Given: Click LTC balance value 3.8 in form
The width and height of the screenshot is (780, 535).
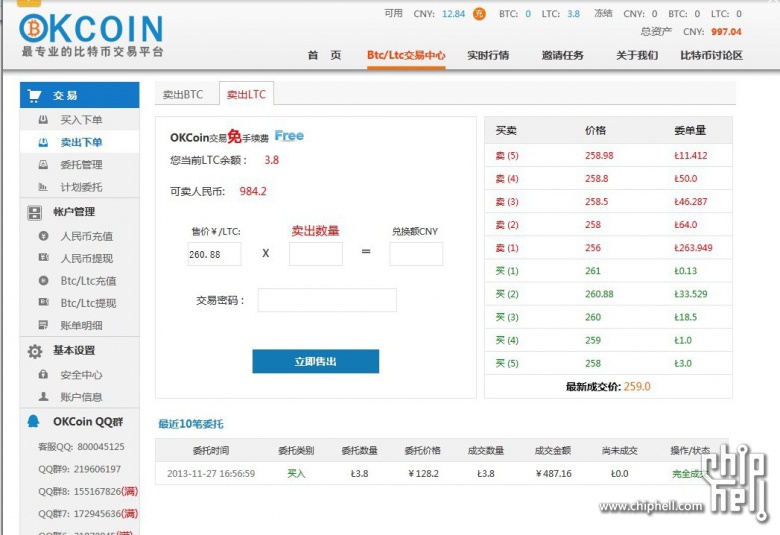Looking at the screenshot, I should [272, 160].
